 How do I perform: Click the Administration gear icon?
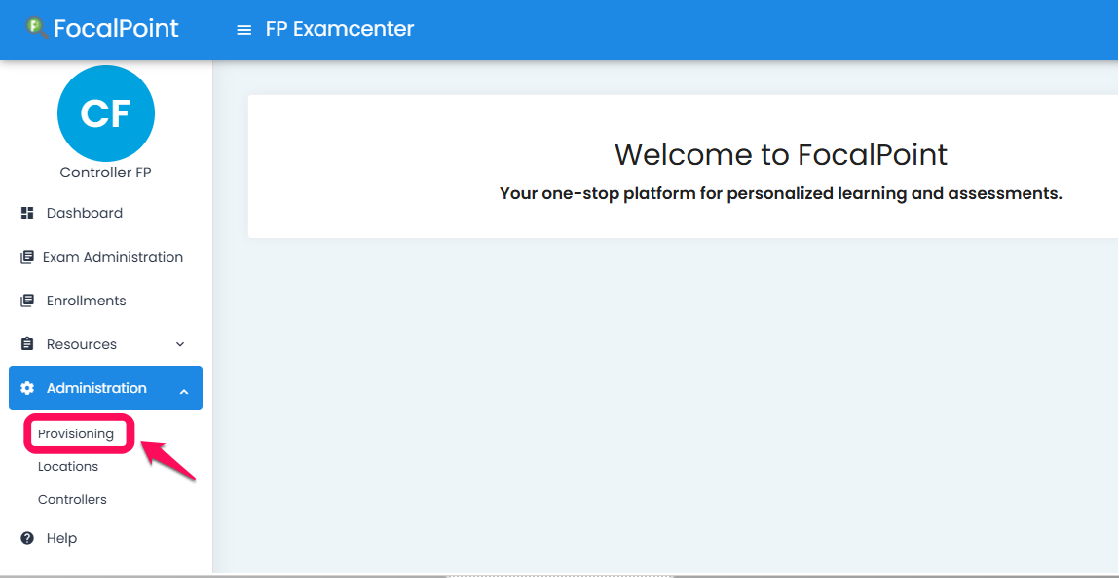[x=27, y=388]
